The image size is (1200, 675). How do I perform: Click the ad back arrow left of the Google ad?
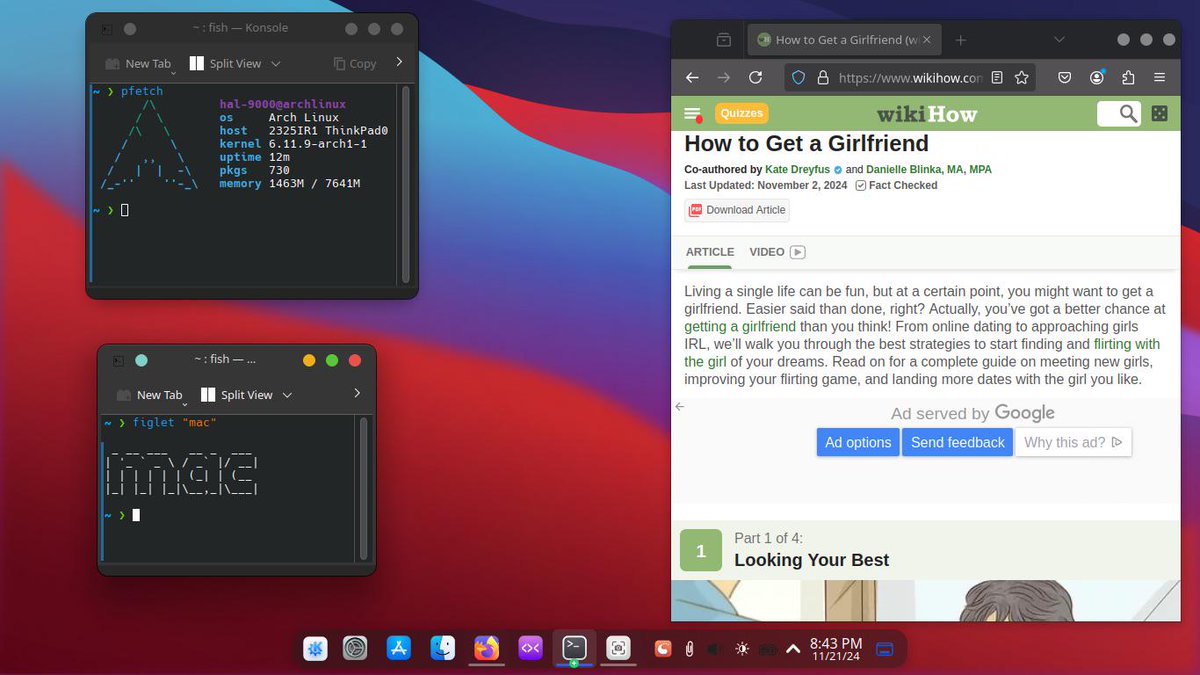[680, 406]
